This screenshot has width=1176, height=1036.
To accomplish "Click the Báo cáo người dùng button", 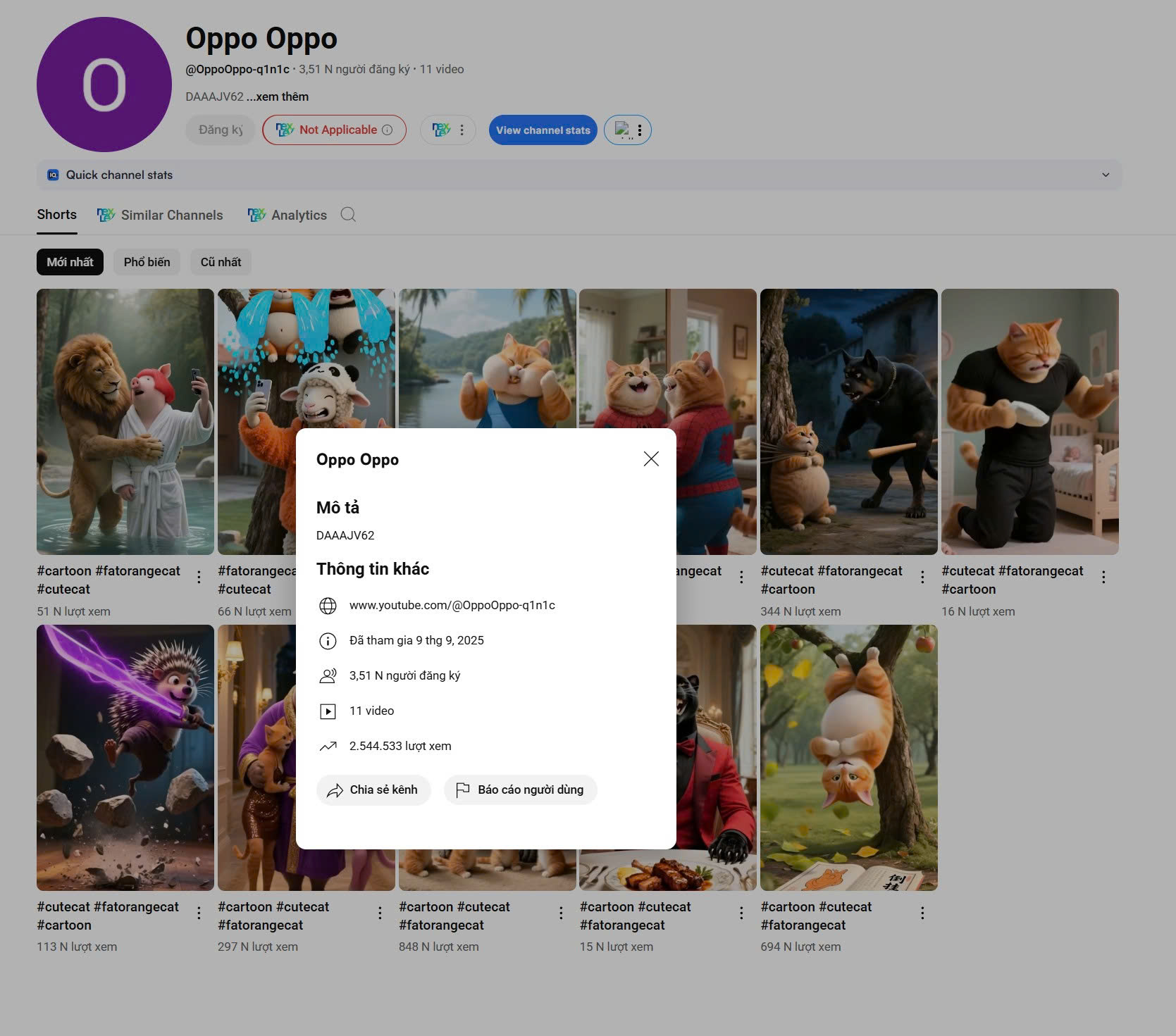I will [520, 790].
